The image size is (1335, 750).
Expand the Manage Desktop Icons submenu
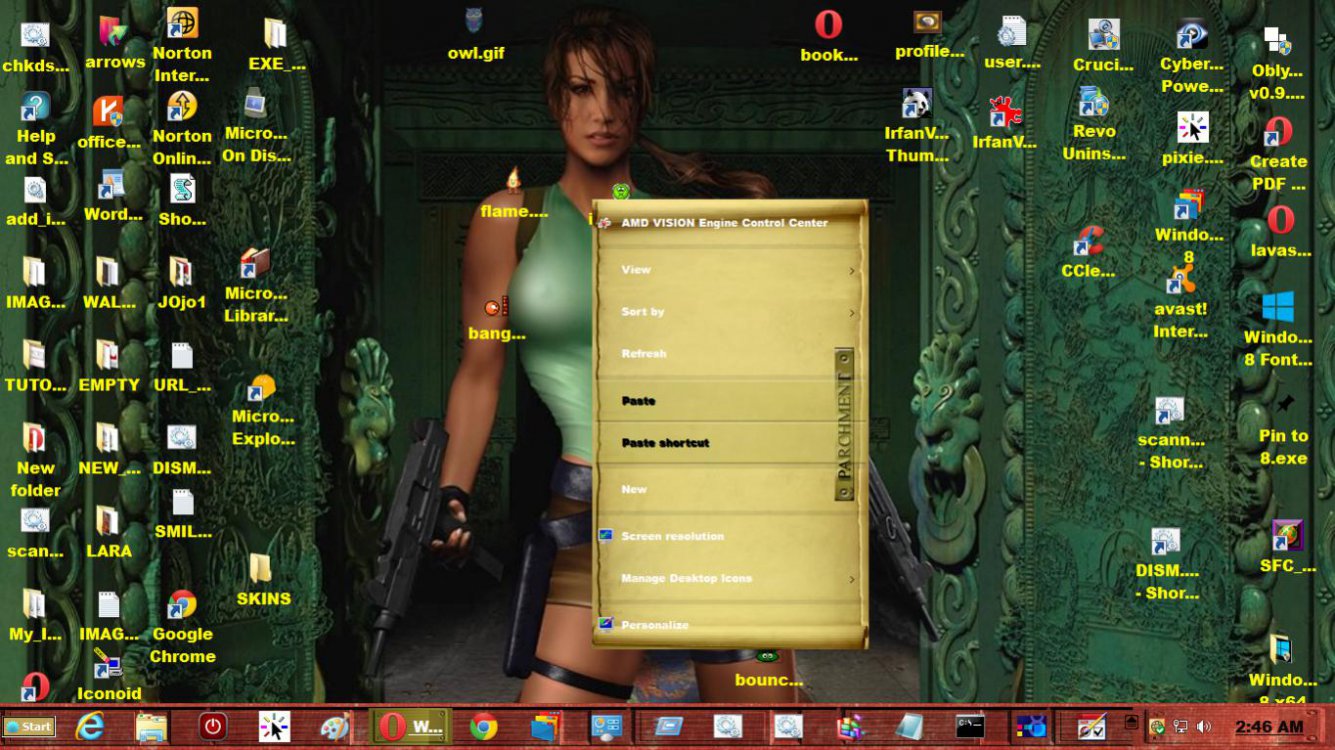[852, 579]
